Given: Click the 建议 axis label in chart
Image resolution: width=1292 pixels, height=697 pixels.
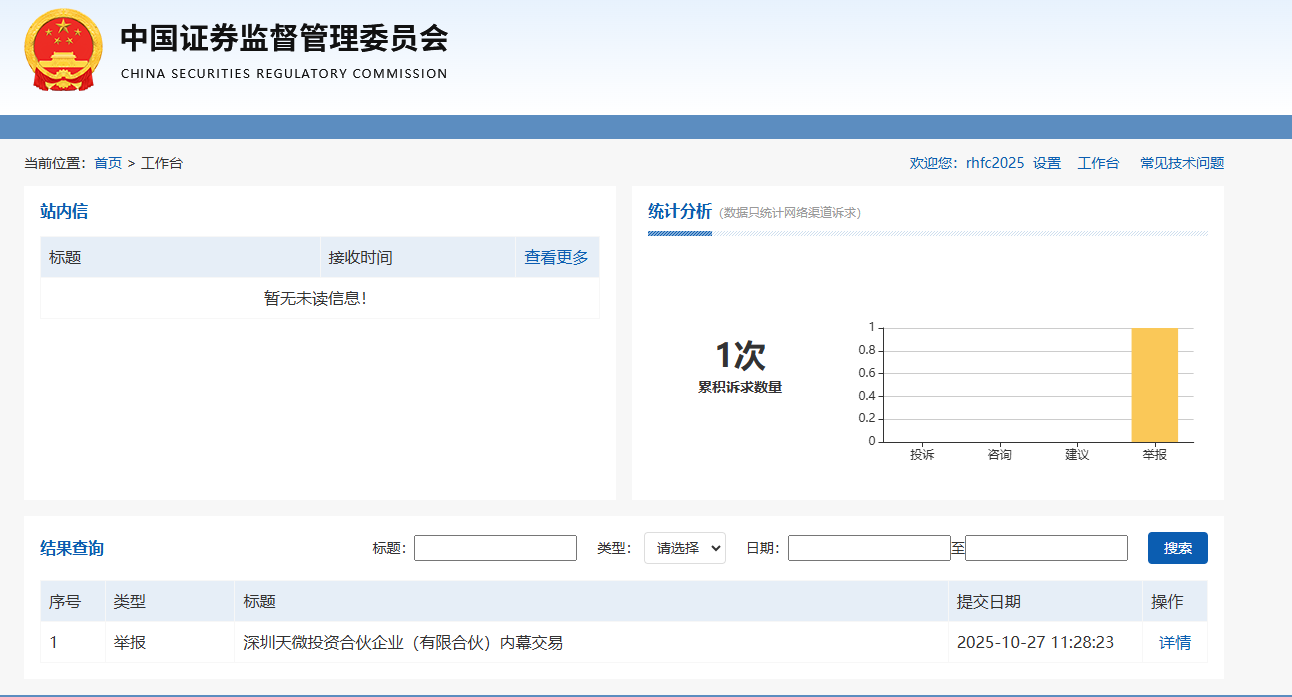Looking at the screenshot, I should pos(1077,454).
